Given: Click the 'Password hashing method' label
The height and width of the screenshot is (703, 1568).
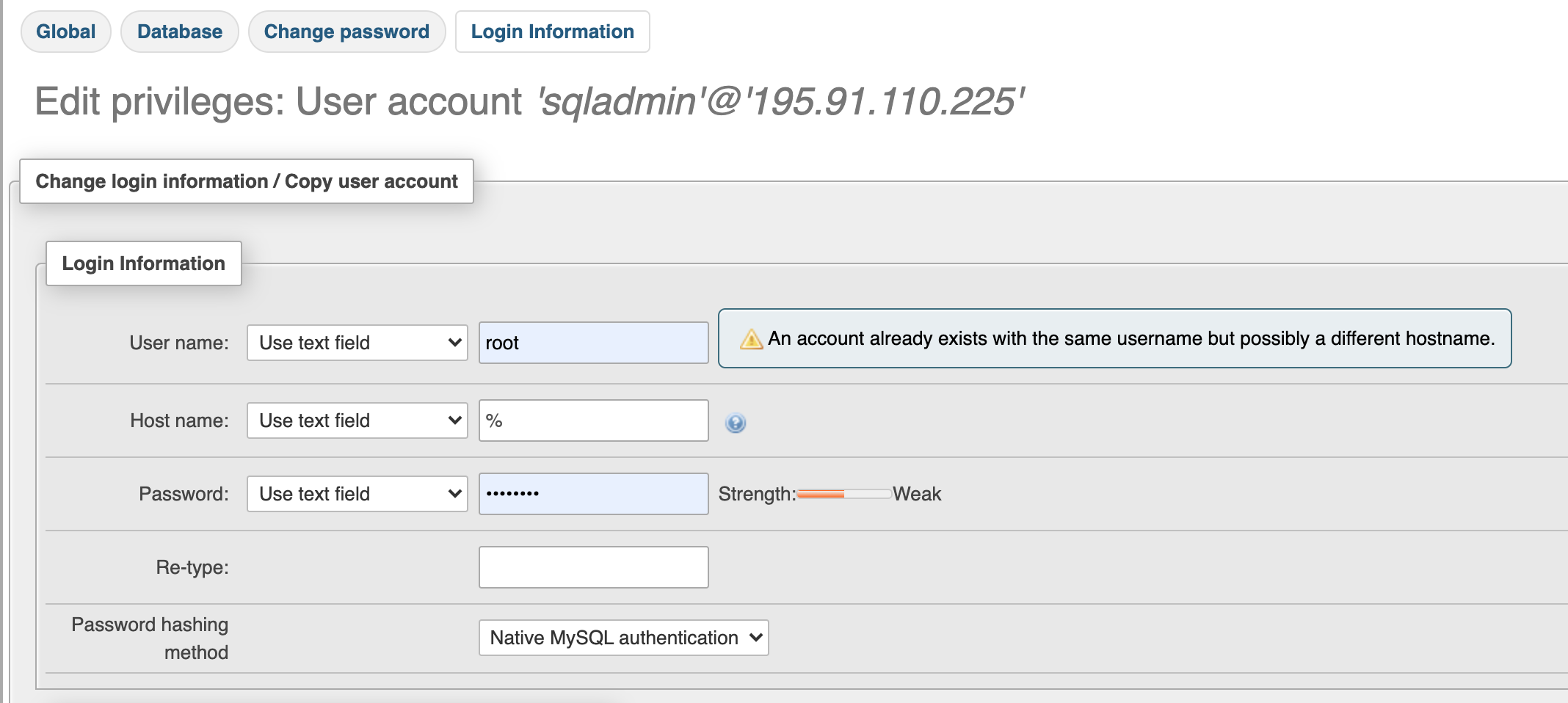Looking at the screenshot, I should click(150, 638).
